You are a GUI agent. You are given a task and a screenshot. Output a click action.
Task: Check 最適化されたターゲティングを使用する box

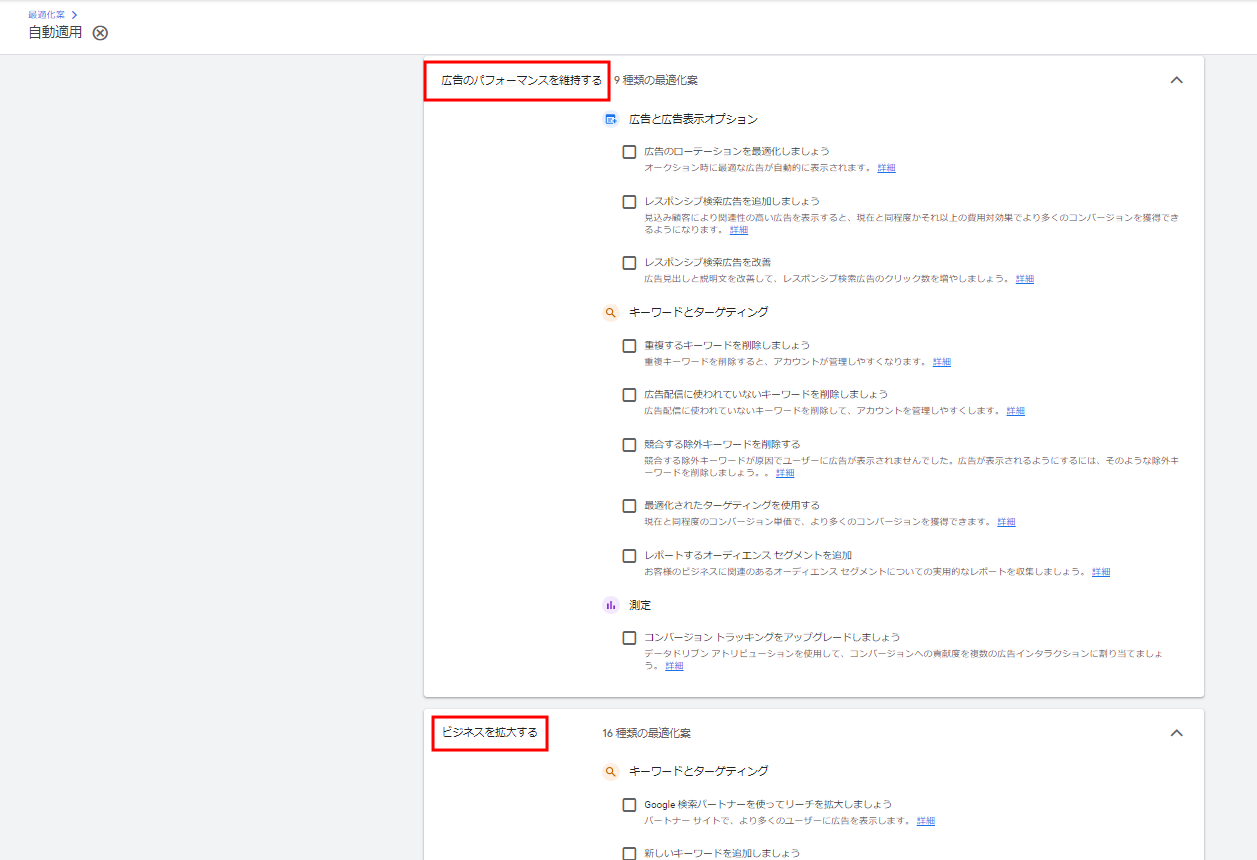629,506
